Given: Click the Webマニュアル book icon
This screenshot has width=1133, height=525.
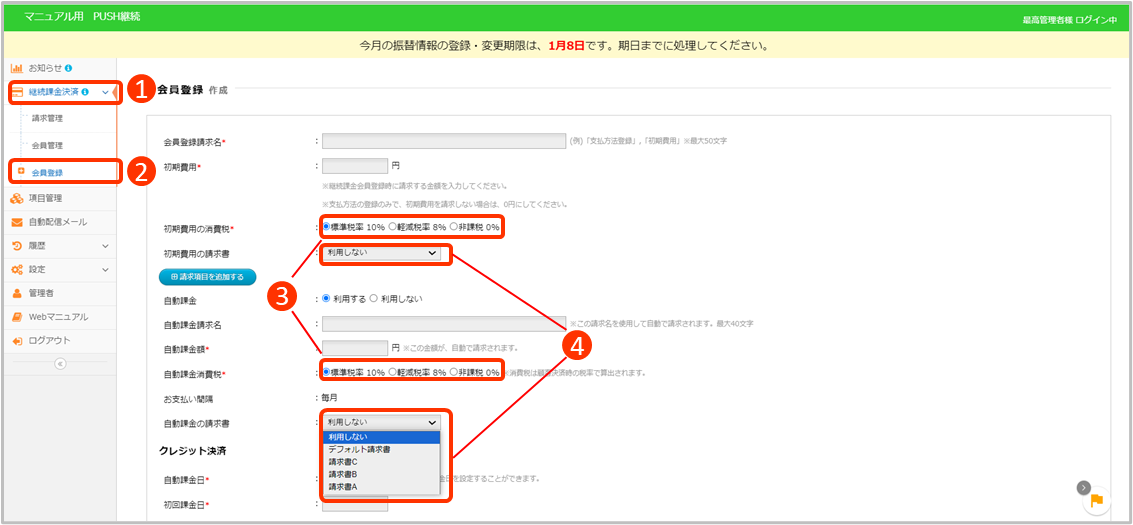Looking at the screenshot, I should [17, 317].
